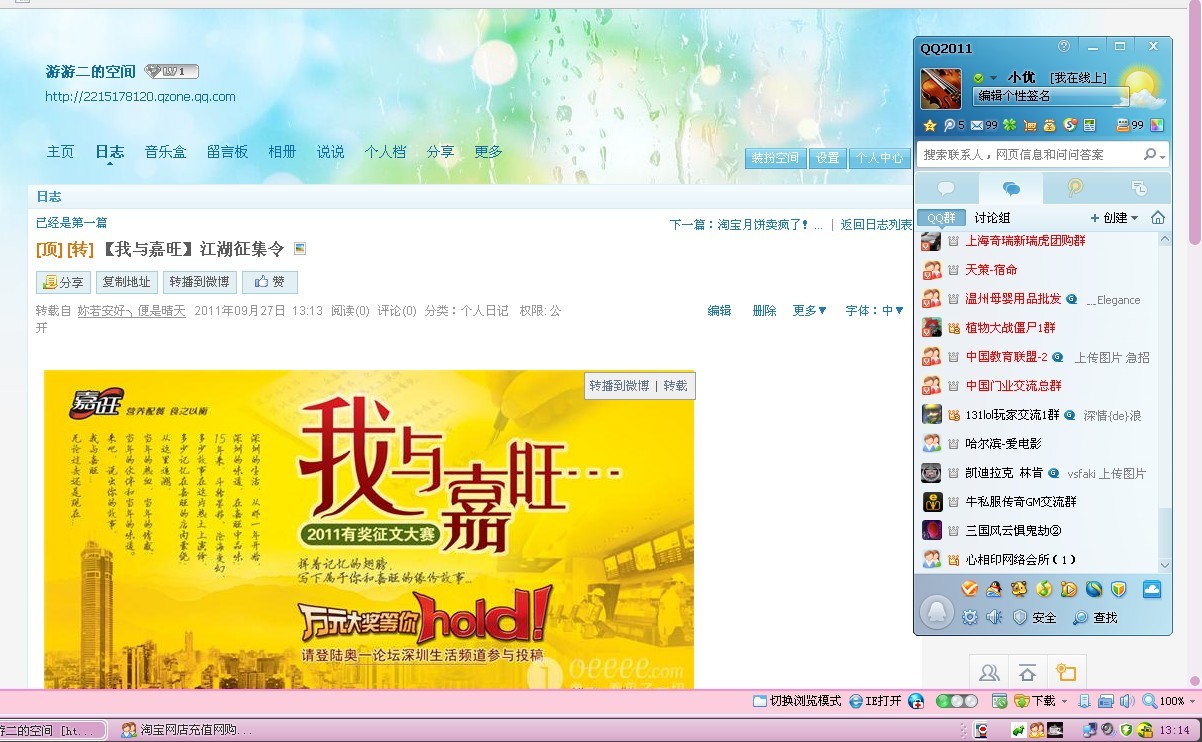The width and height of the screenshot is (1202, 742).
Task: Open the QQ main menu penguin button
Action: tap(936, 611)
